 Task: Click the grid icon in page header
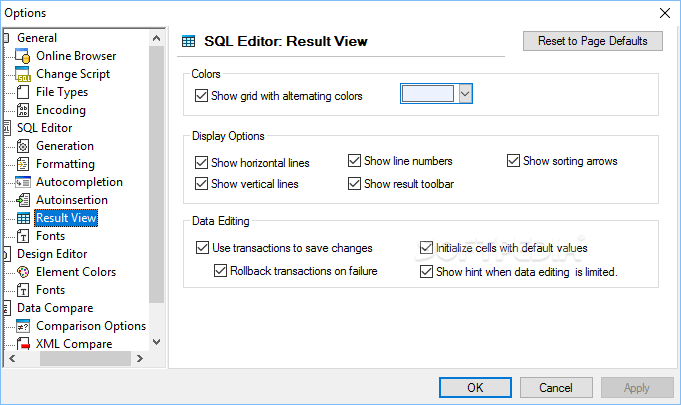(188, 41)
